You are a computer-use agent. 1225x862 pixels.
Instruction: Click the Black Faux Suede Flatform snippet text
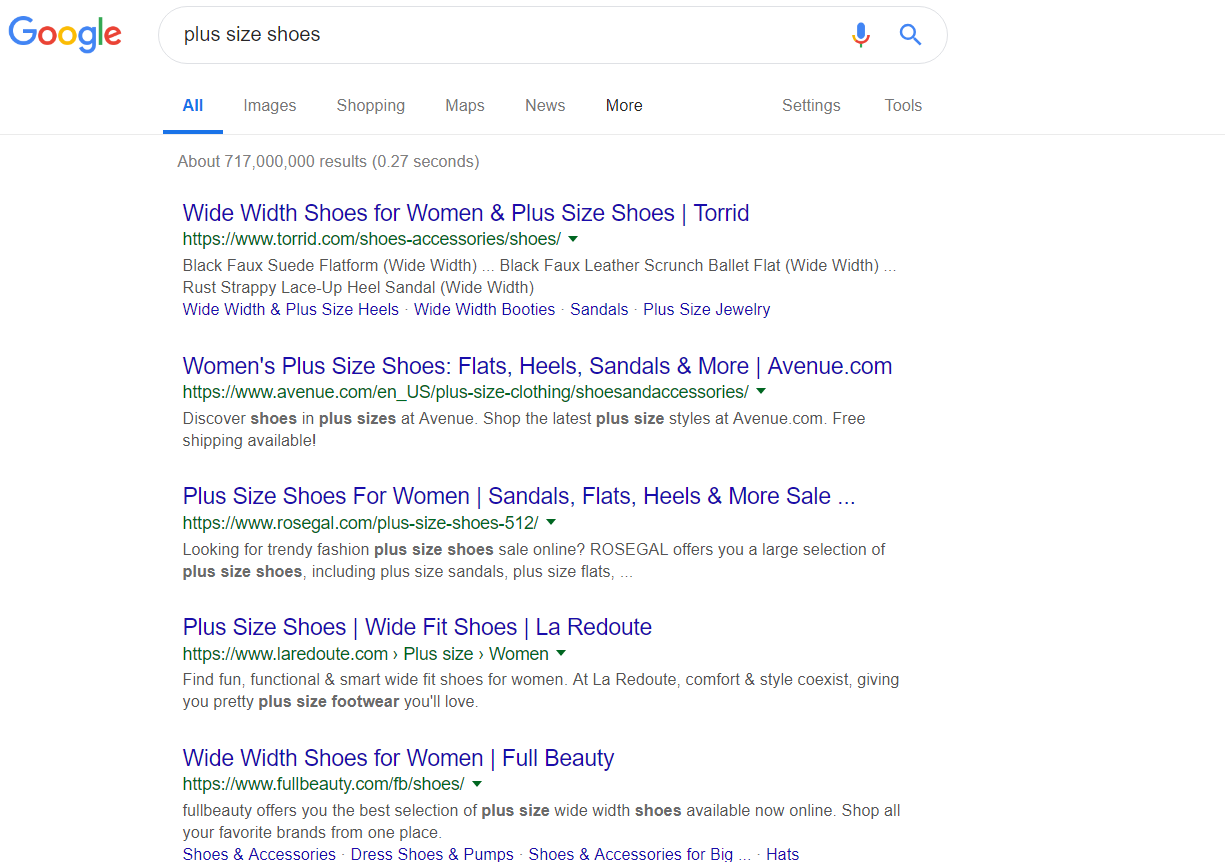point(540,276)
